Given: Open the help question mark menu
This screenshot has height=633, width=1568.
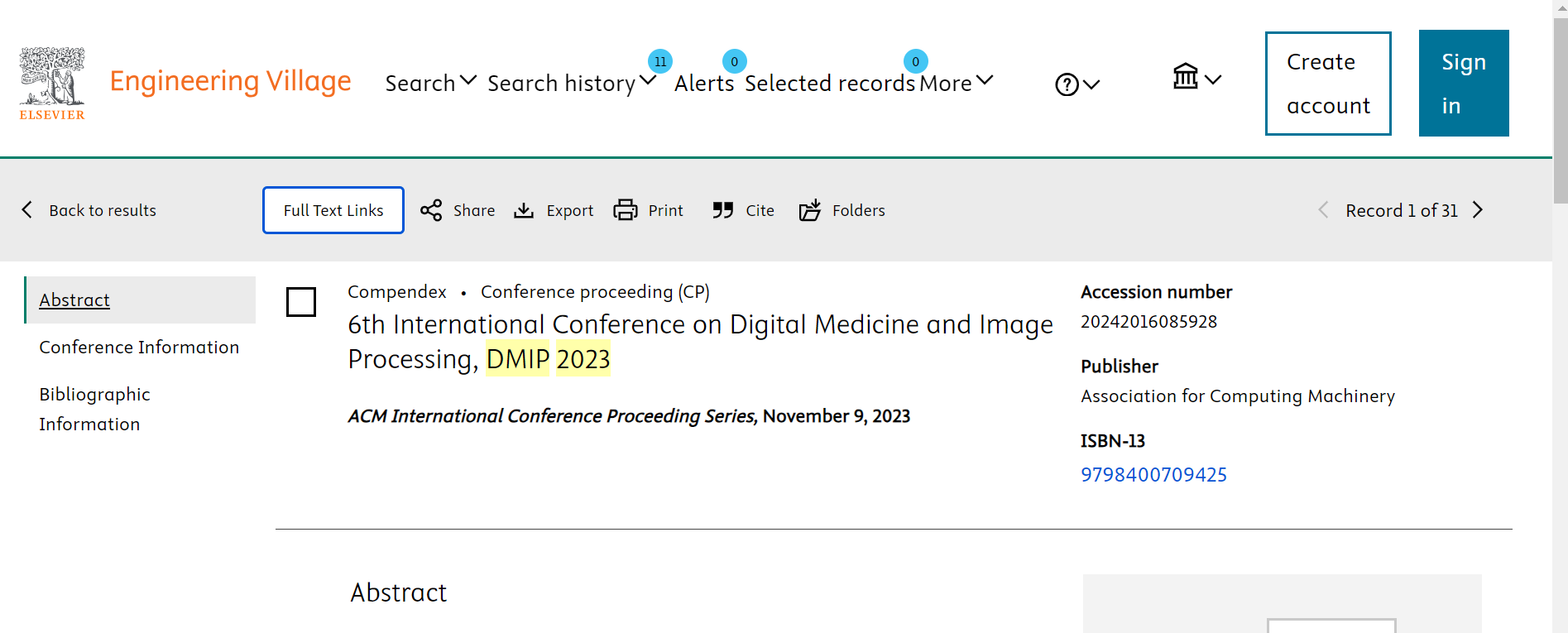Looking at the screenshot, I should point(1077,84).
